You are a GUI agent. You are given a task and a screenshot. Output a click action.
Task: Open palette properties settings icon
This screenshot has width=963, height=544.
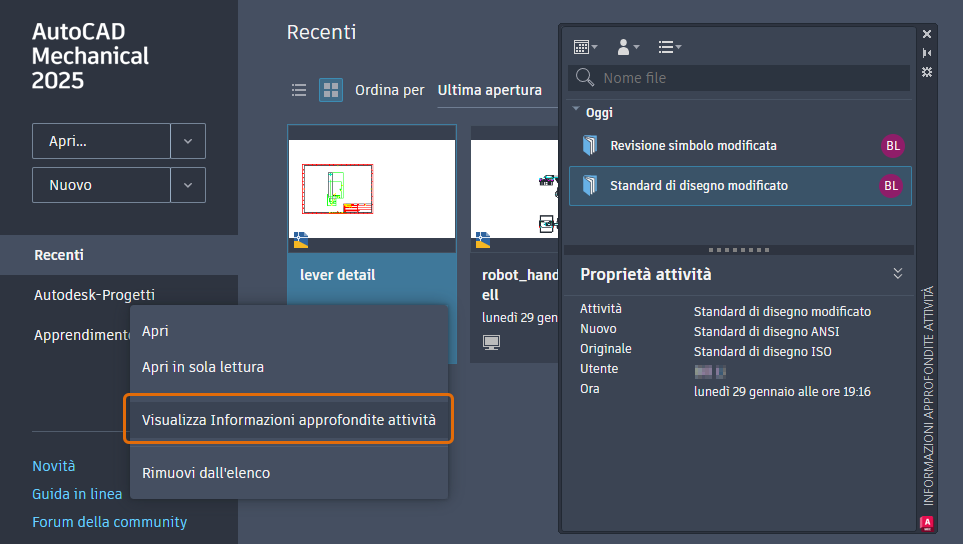927,72
